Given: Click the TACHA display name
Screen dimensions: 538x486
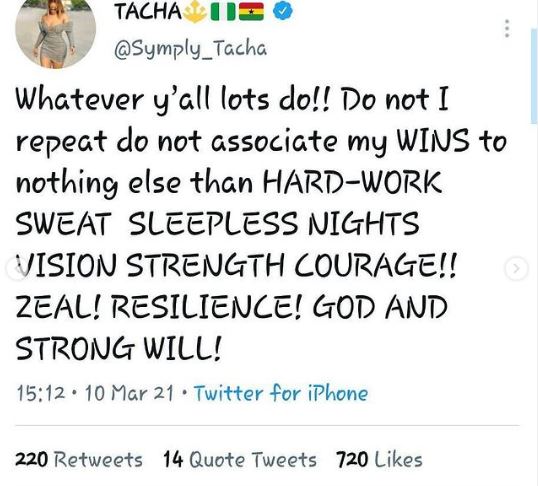Looking at the screenshot, I should tap(148, 11).
